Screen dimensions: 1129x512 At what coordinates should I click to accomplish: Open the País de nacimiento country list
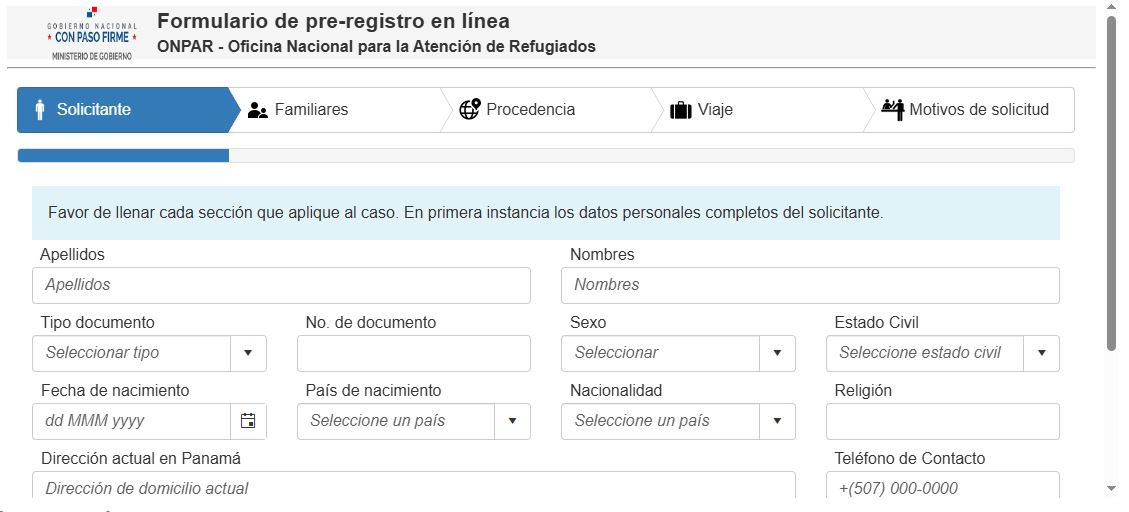(x=513, y=421)
